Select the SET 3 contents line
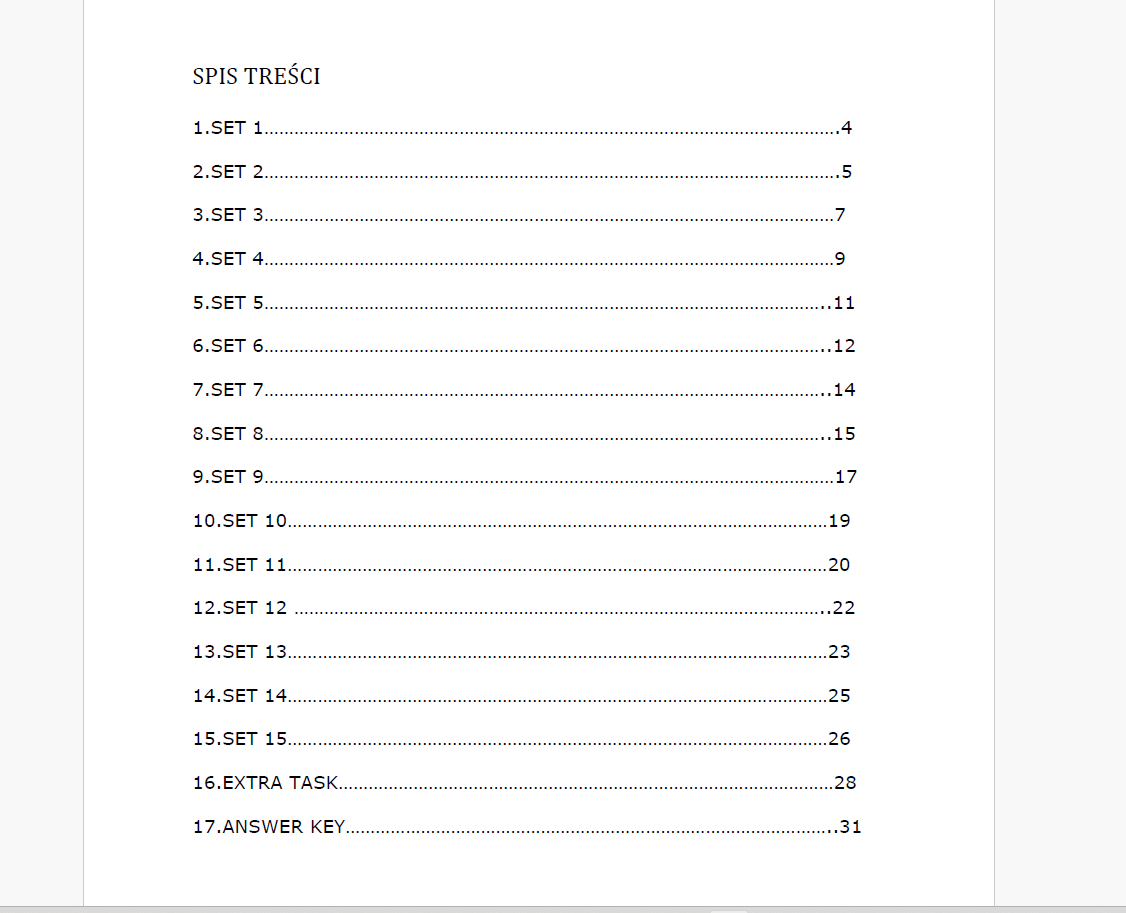Viewport: 1126px width, 913px height. (228, 215)
